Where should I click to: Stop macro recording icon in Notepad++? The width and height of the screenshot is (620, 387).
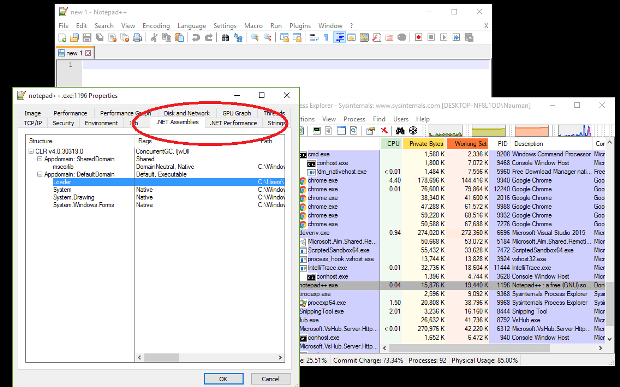[x=431, y=38]
